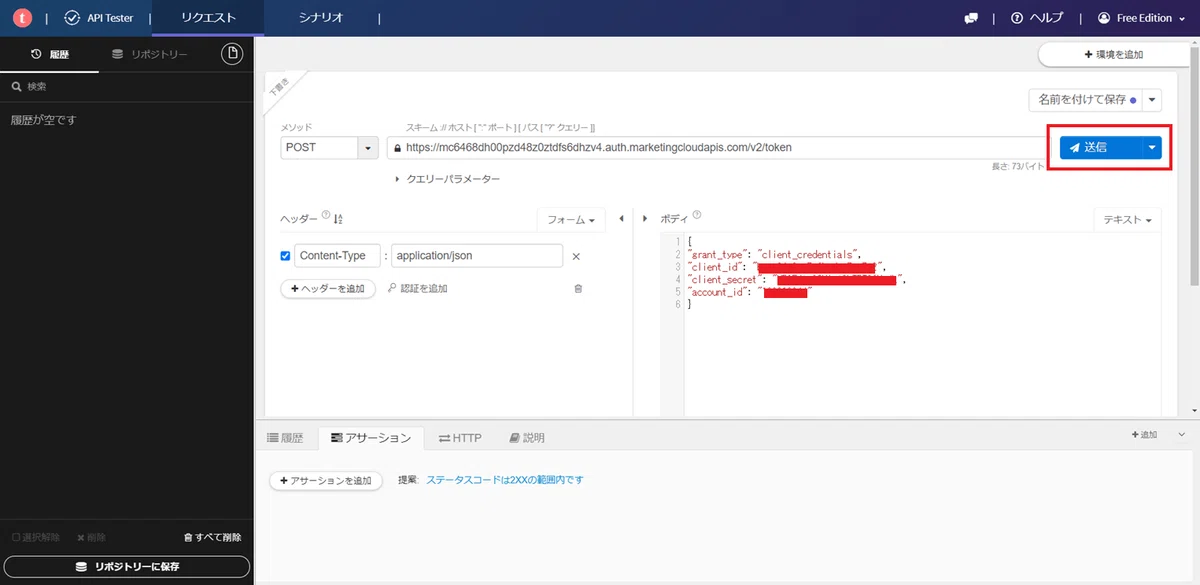Switch to the リクエスト tab
This screenshot has height=585, width=1200.
(208, 18)
